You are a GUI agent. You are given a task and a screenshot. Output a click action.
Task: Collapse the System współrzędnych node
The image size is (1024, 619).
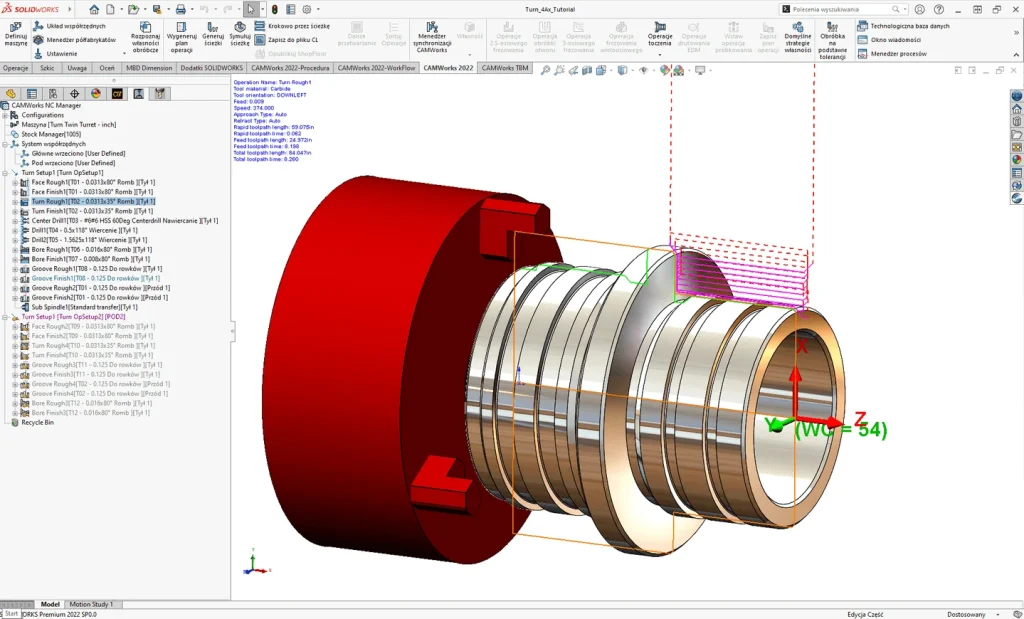(x=5, y=144)
